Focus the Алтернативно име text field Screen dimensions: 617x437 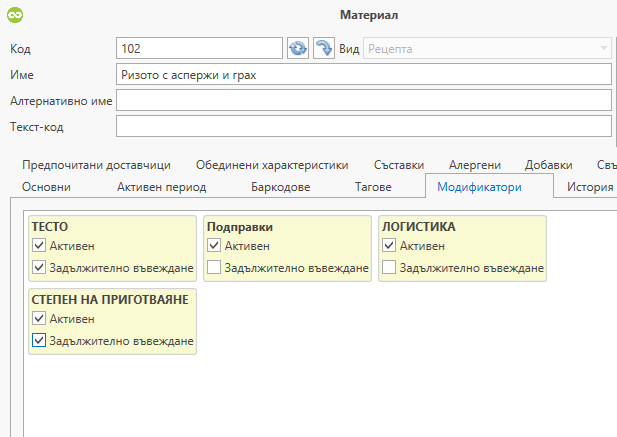pos(363,100)
